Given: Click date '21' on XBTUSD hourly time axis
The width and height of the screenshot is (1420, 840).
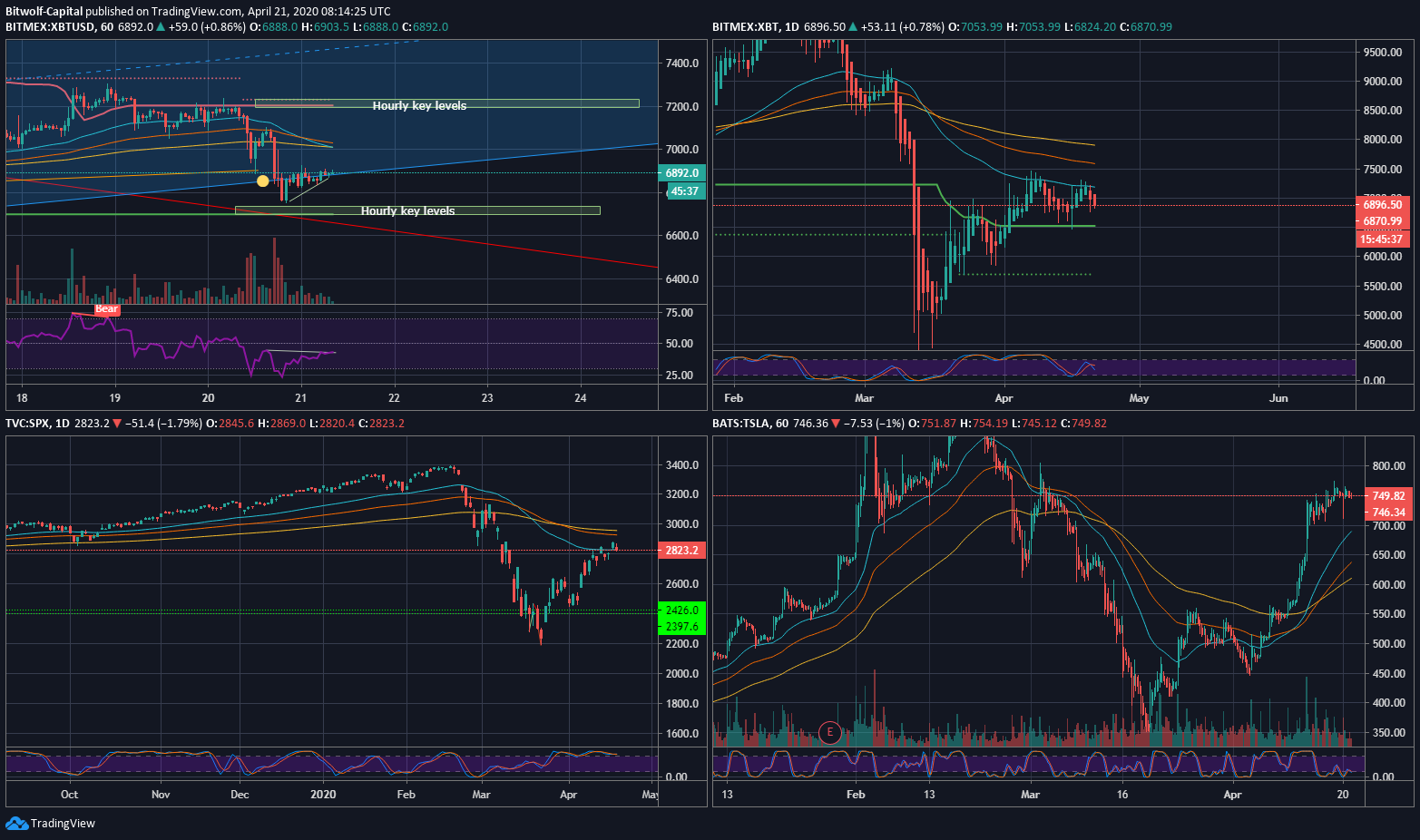Looking at the screenshot, I should click(x=301, y=398).
